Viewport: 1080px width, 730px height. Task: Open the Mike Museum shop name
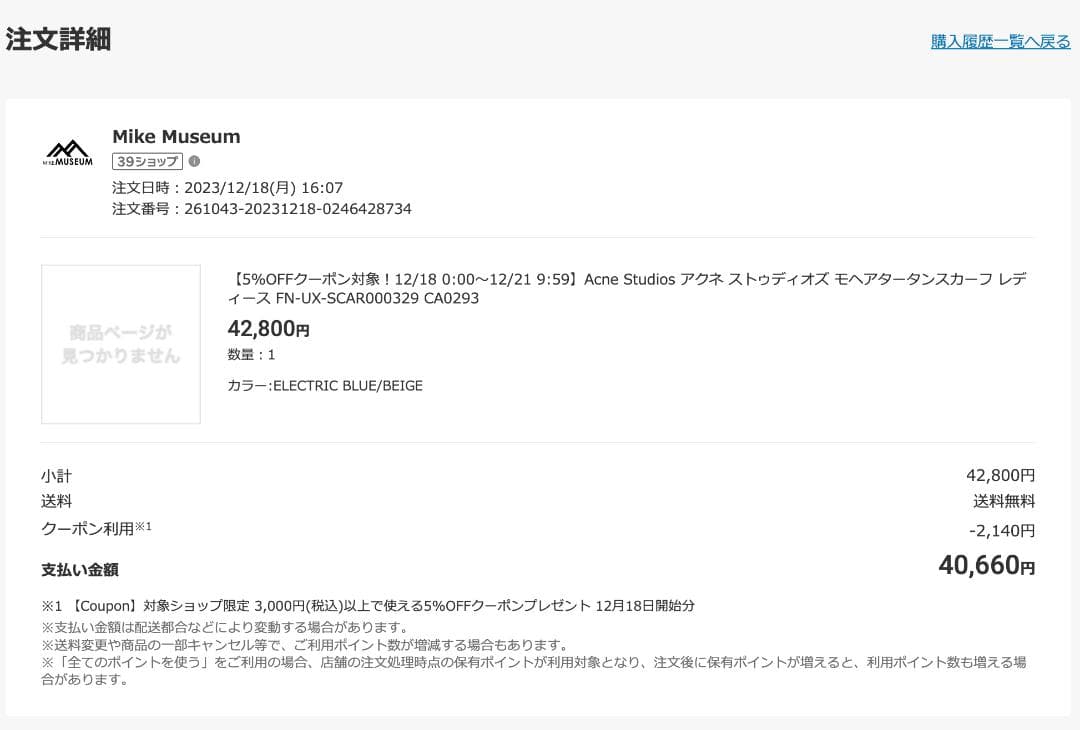pos(176,136)
